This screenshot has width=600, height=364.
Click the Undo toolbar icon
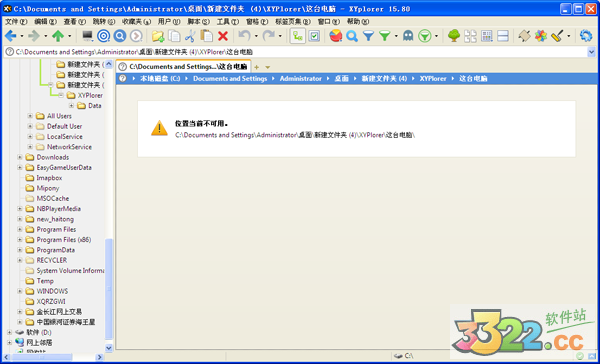[x=244, y=36]
